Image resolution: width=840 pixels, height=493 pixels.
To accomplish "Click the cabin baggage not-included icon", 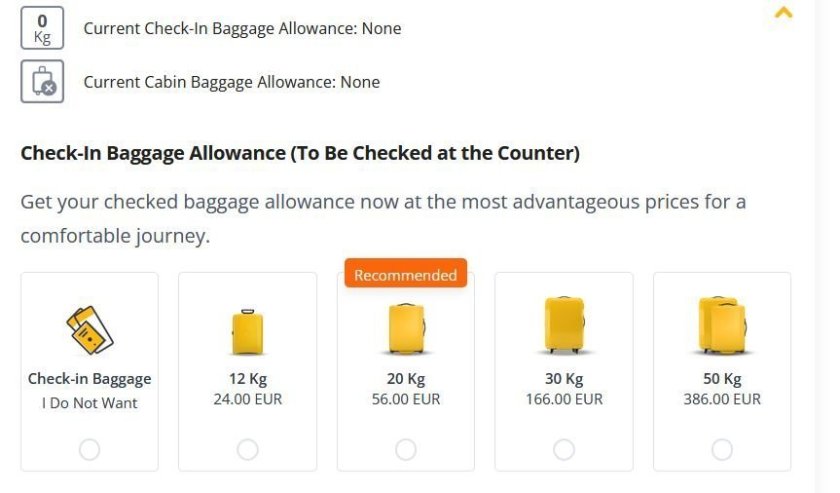I will tap(42, 82).
